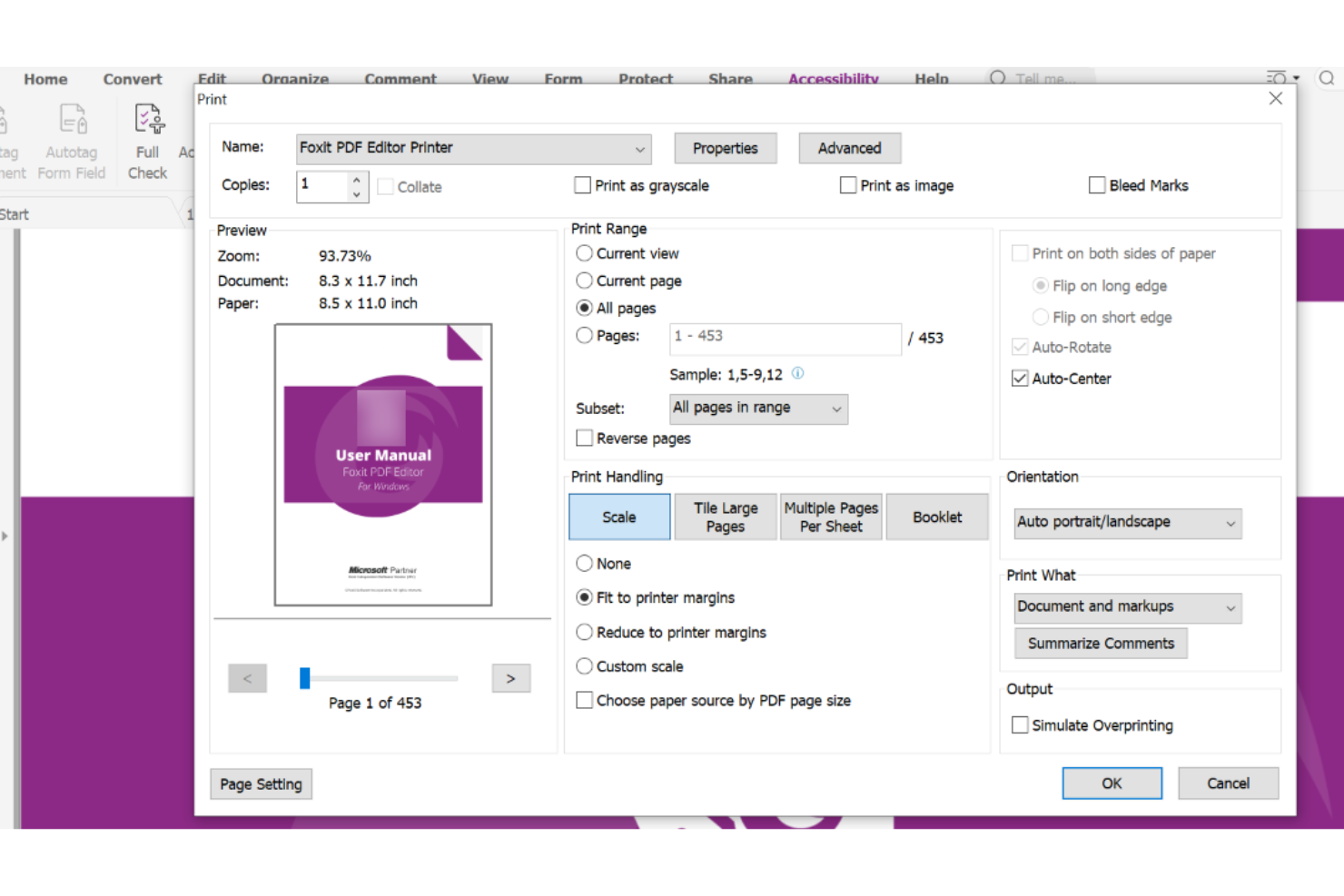The image size is (1344, 896).
Task: Click the info icon beside Sample text
Action: (x=797, y=373)
